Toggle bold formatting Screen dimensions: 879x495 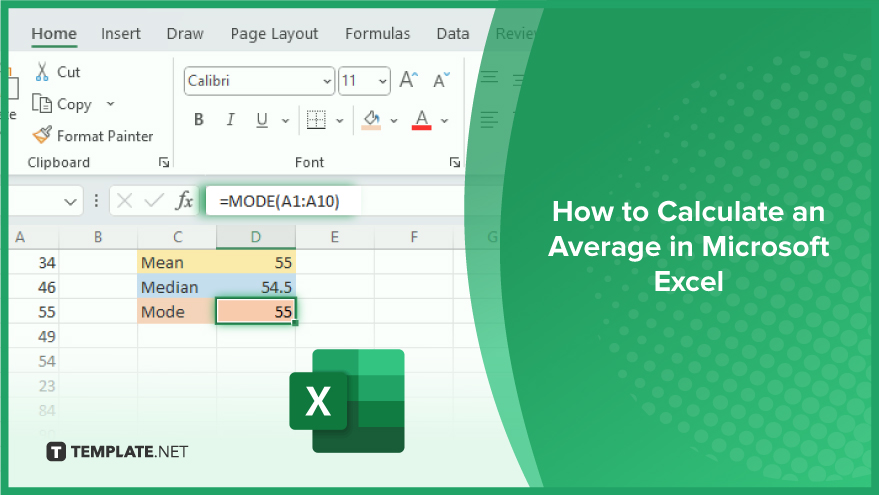tap(198, 119)
